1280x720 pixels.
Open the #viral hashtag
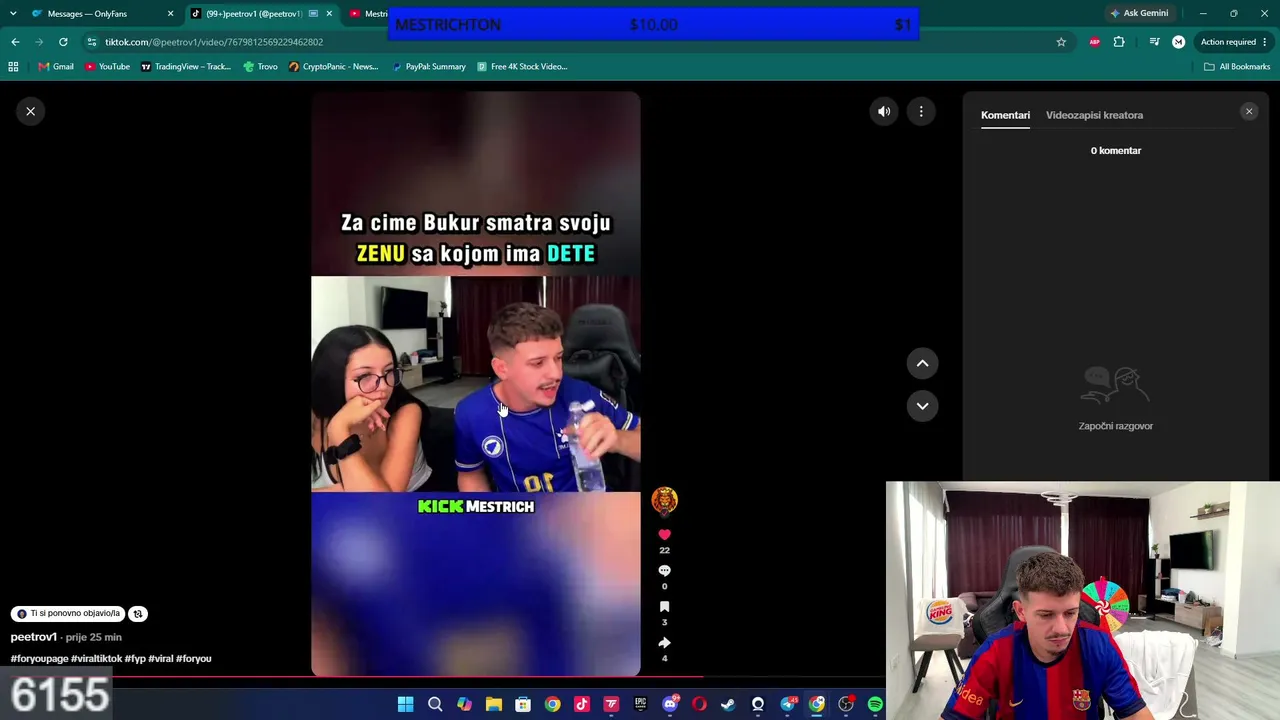click(x=161, y=659)
